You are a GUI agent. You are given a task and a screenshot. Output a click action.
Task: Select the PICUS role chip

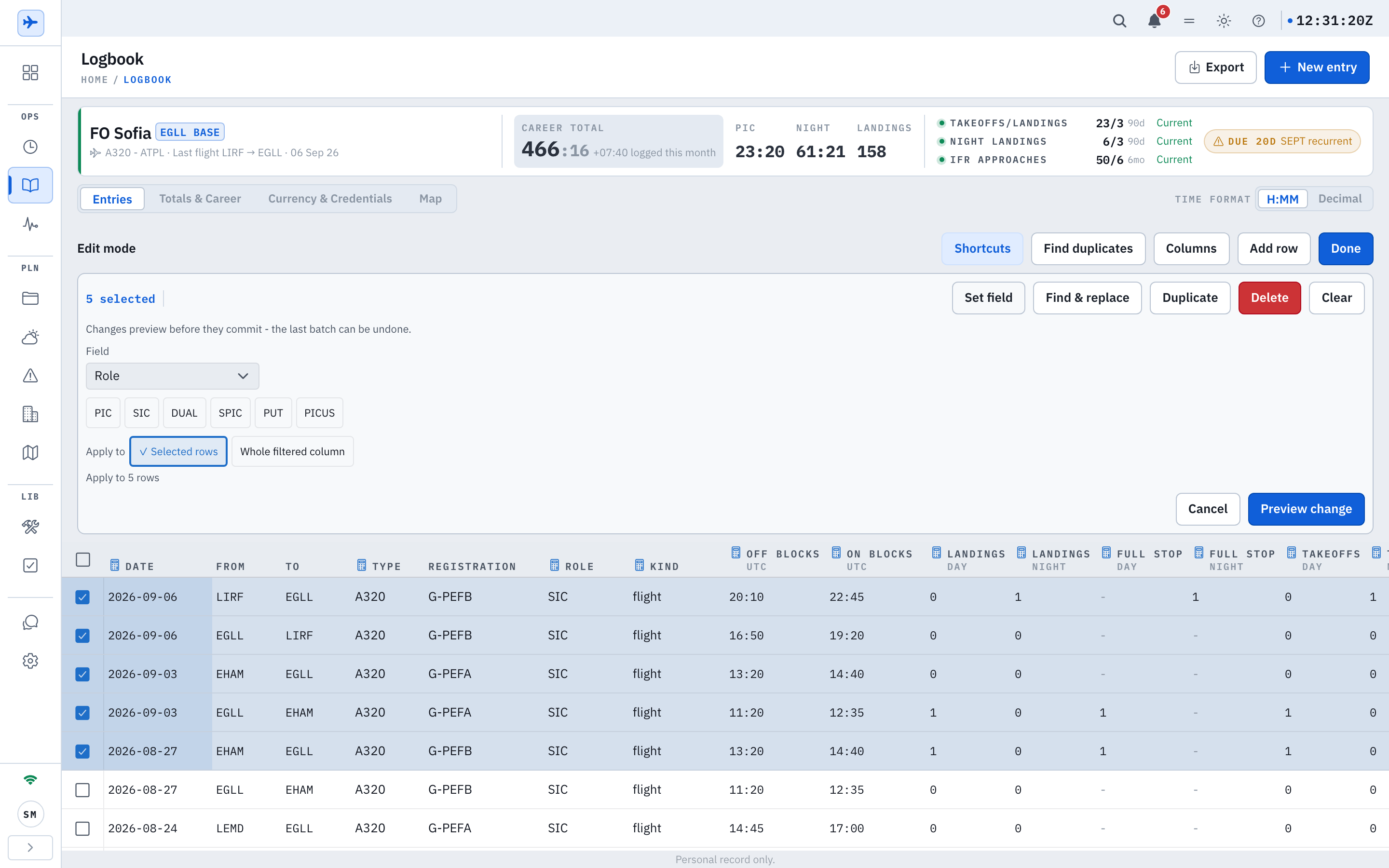(x=319, y=413)
